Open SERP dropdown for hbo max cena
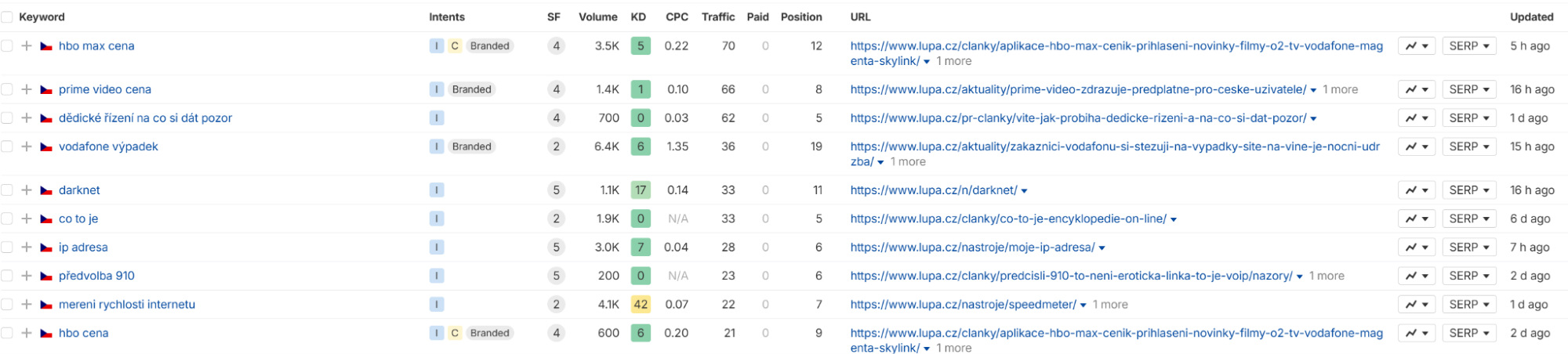Image resolution: width=1568 pixels, height=354 pixels. [1468, 46]
